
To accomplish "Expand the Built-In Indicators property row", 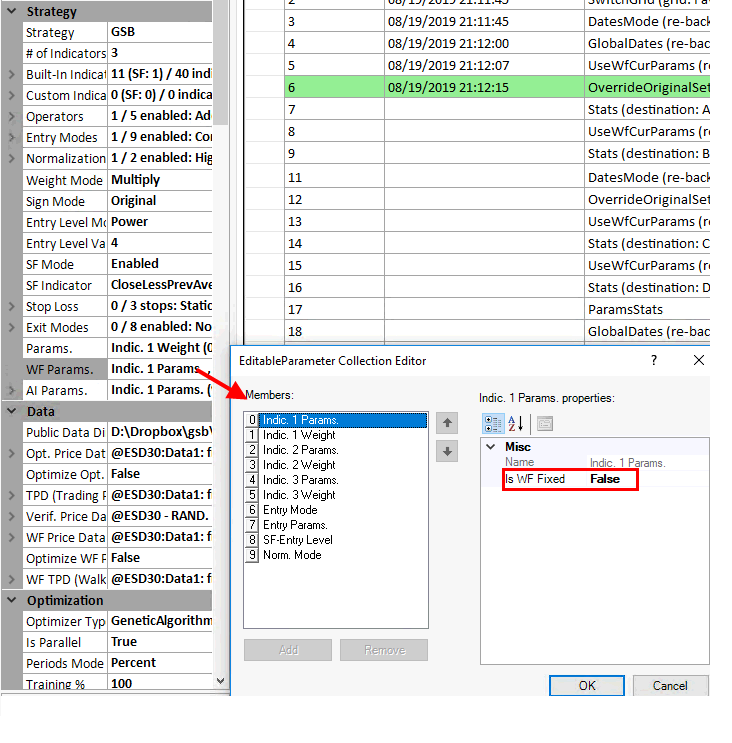I will pos(11,75).
